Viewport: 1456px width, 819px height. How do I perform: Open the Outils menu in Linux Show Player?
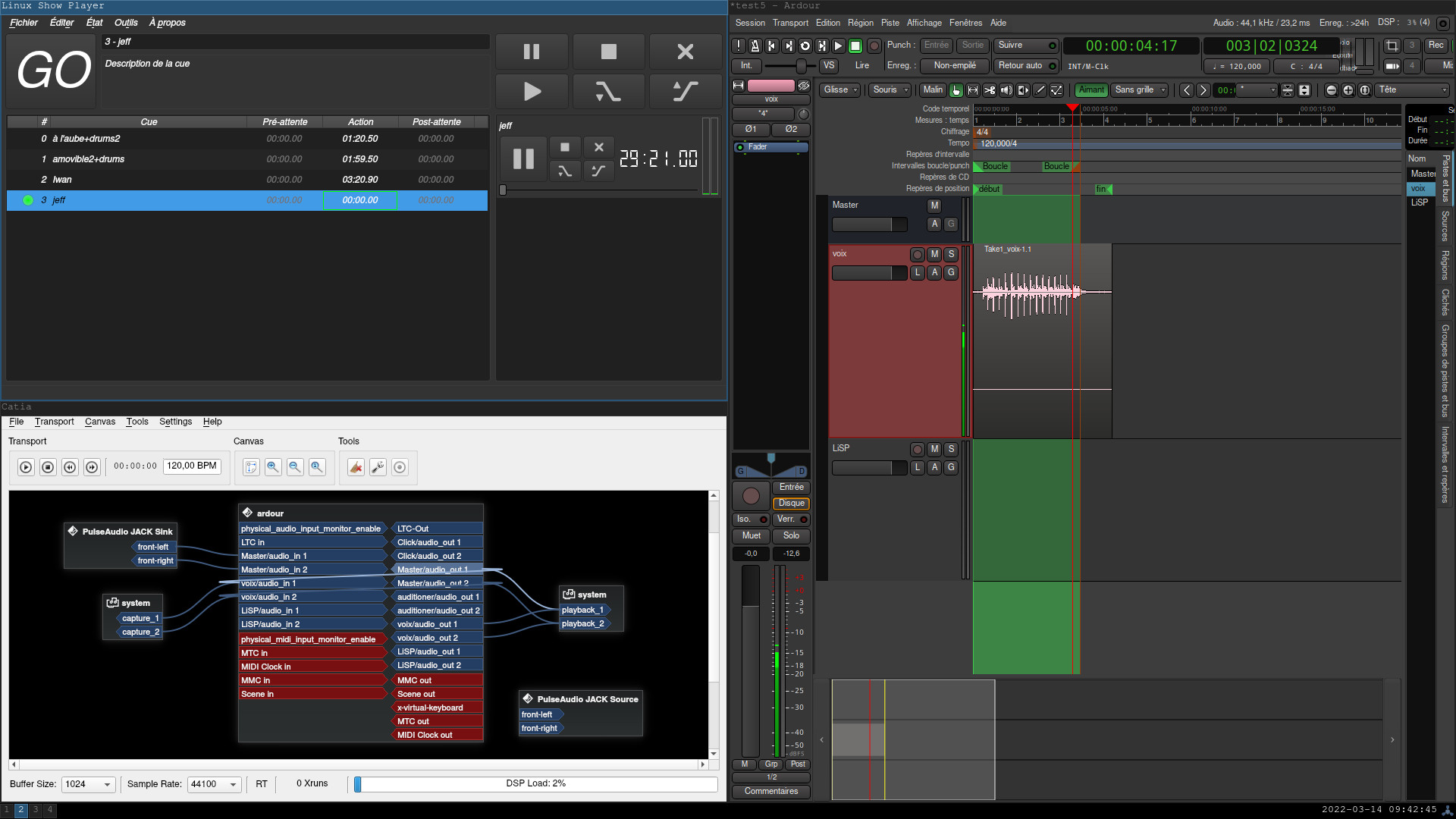[126, 23]
